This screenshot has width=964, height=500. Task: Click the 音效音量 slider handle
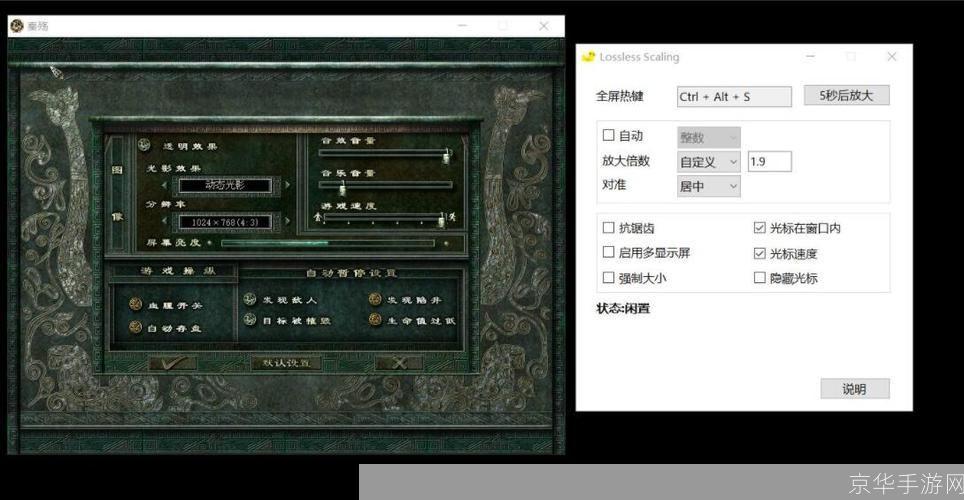click(x=447, y=156)
